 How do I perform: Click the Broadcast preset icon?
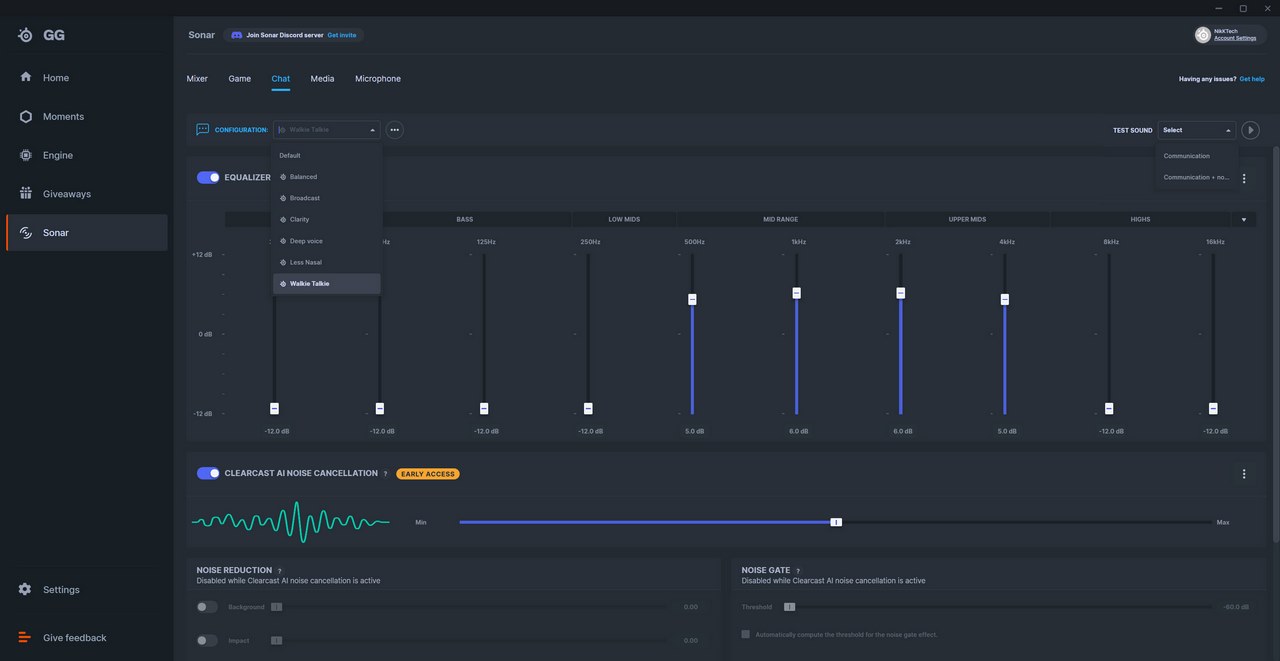pyautogui.click(x=284, y=198)
